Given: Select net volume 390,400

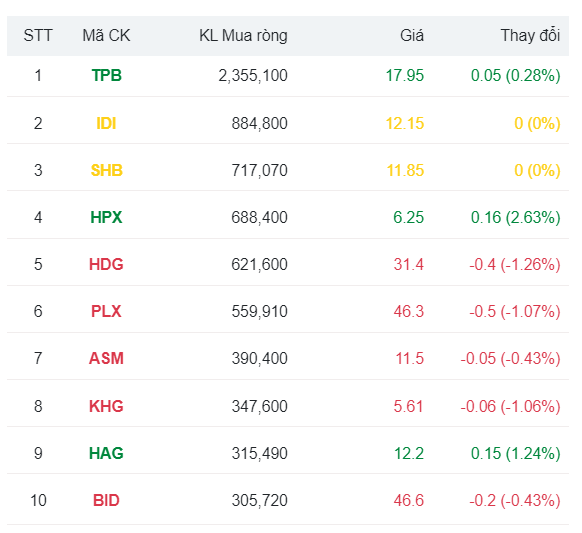Looking at the screenshot, I should tap(260, 359).
